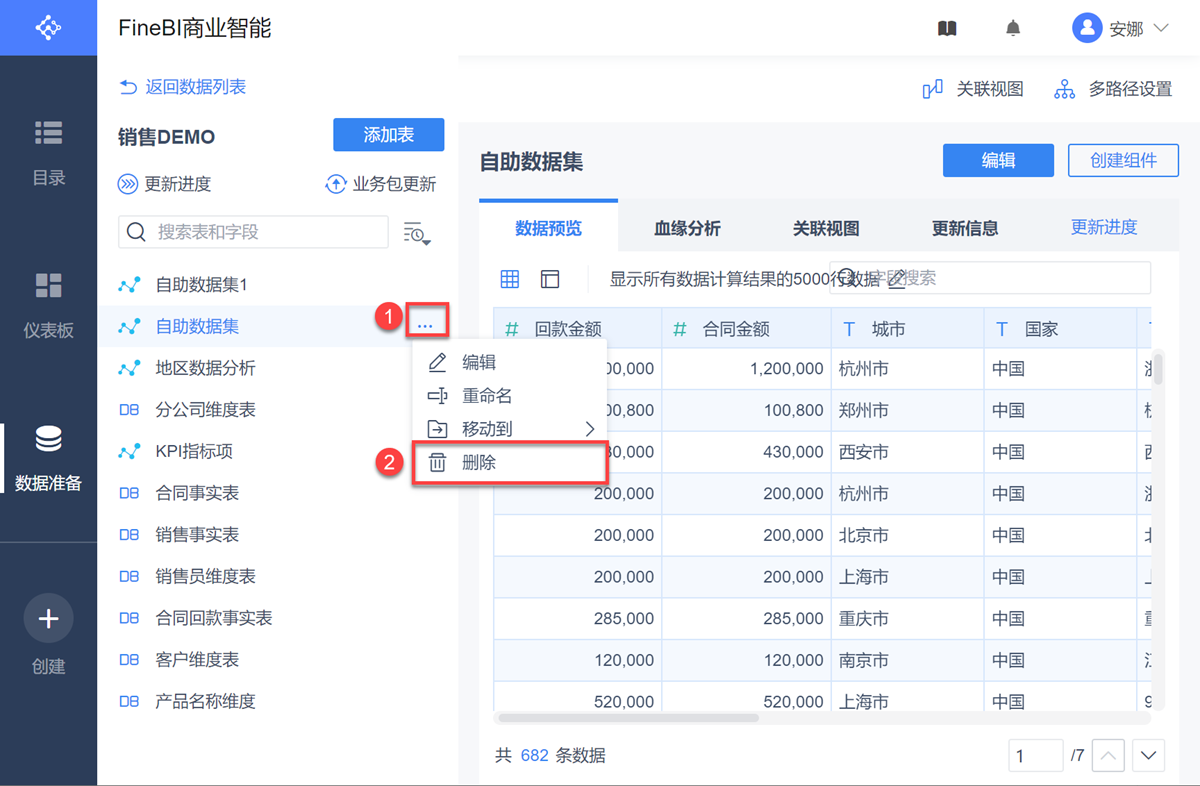Screen dimensions: 1200x786
Task: Focus the 搜索表和字段 search field
Action: point(253,232)
